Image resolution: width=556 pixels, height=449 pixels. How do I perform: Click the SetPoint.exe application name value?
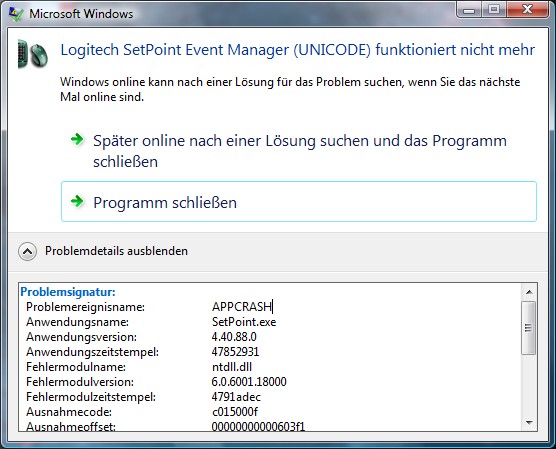coord(244,322)
